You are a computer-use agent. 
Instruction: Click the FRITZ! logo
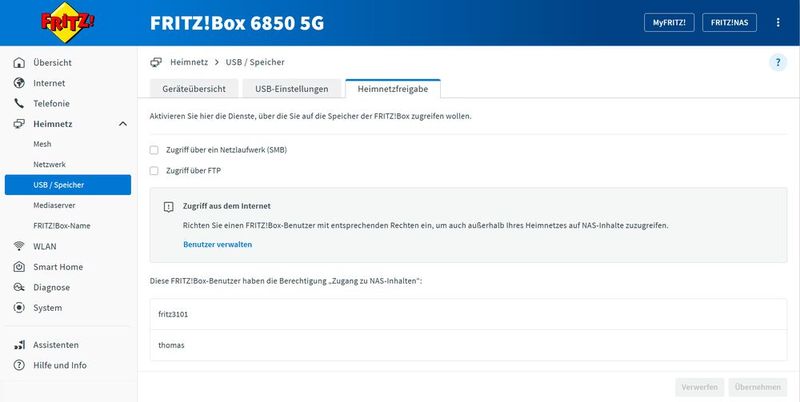68,22
